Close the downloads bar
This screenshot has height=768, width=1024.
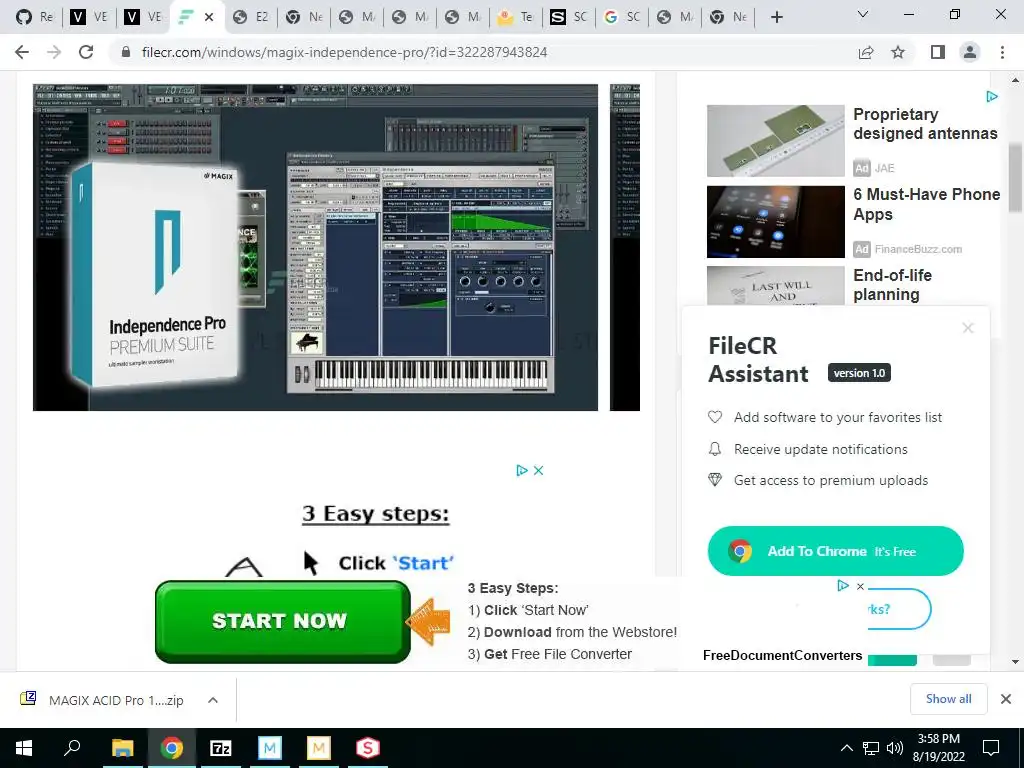click(x=1006, y=699)
